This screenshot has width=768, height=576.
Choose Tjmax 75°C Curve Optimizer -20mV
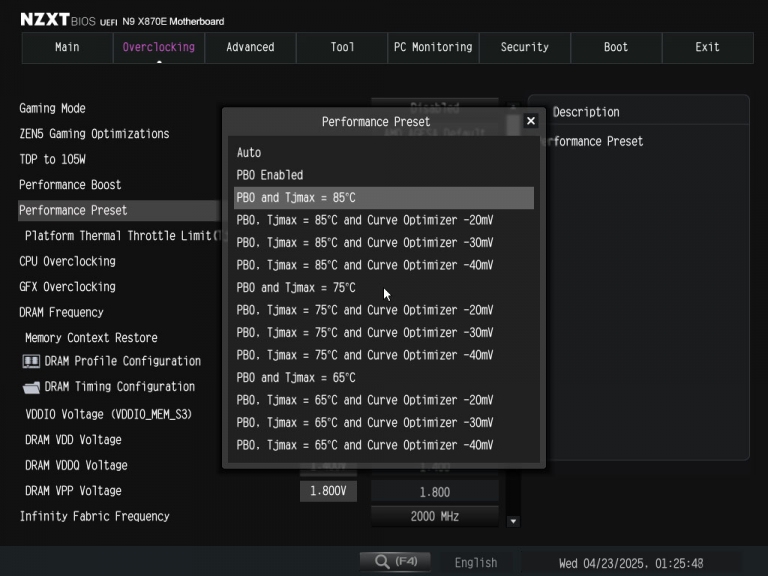[x=384, y=311]
